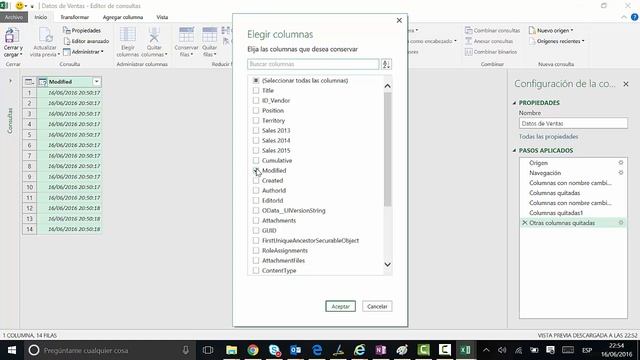Click the gear icon next to Origen step
640x360 pixels.
click(621, 162)
